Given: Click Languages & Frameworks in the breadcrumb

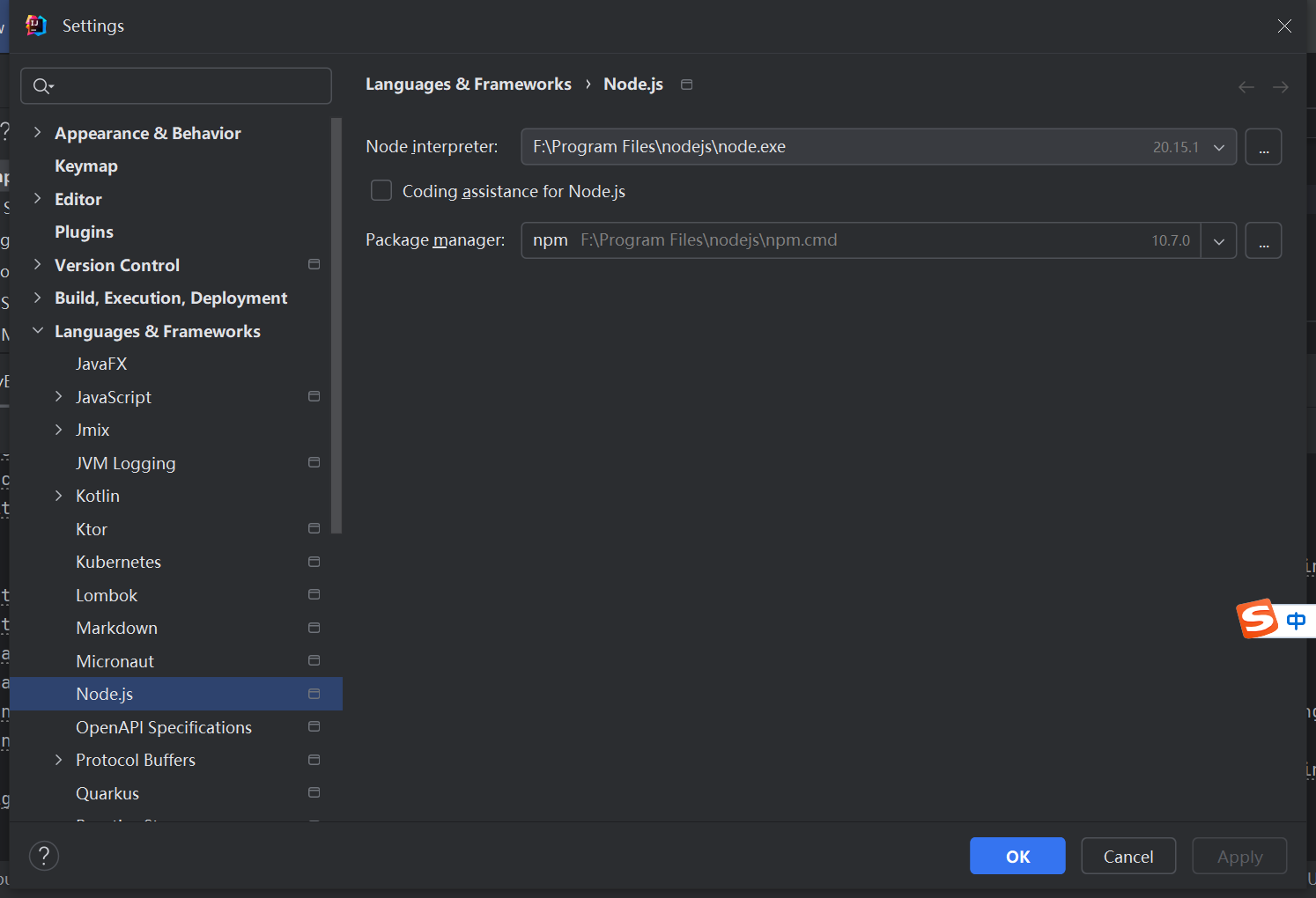Looking at the screenshot, I should (x=469, y=84).
